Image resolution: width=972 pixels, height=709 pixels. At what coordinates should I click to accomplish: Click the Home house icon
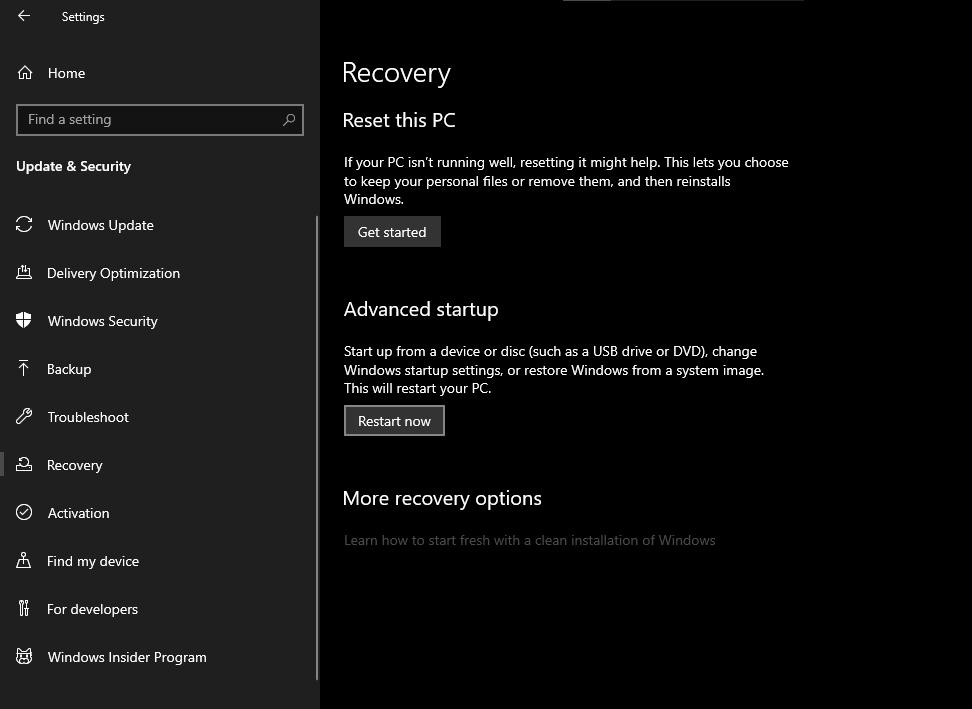[25, 73]
